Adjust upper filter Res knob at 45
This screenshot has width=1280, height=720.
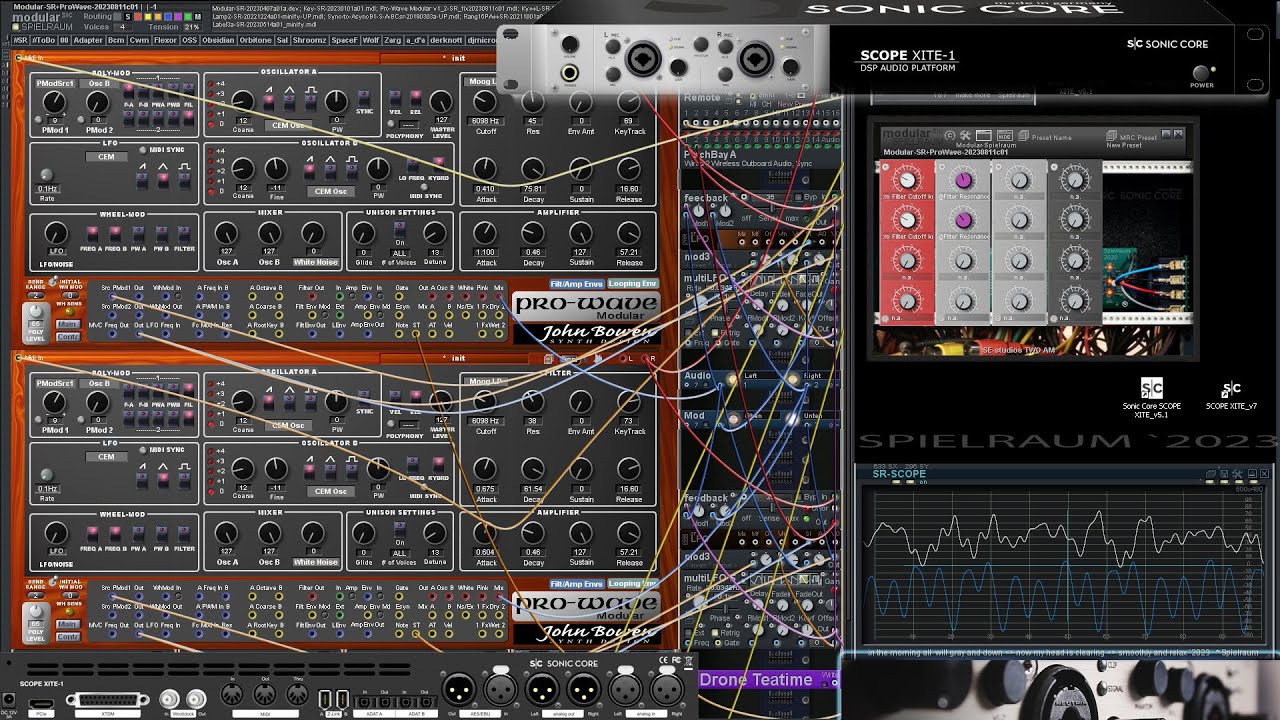point(533,101)
